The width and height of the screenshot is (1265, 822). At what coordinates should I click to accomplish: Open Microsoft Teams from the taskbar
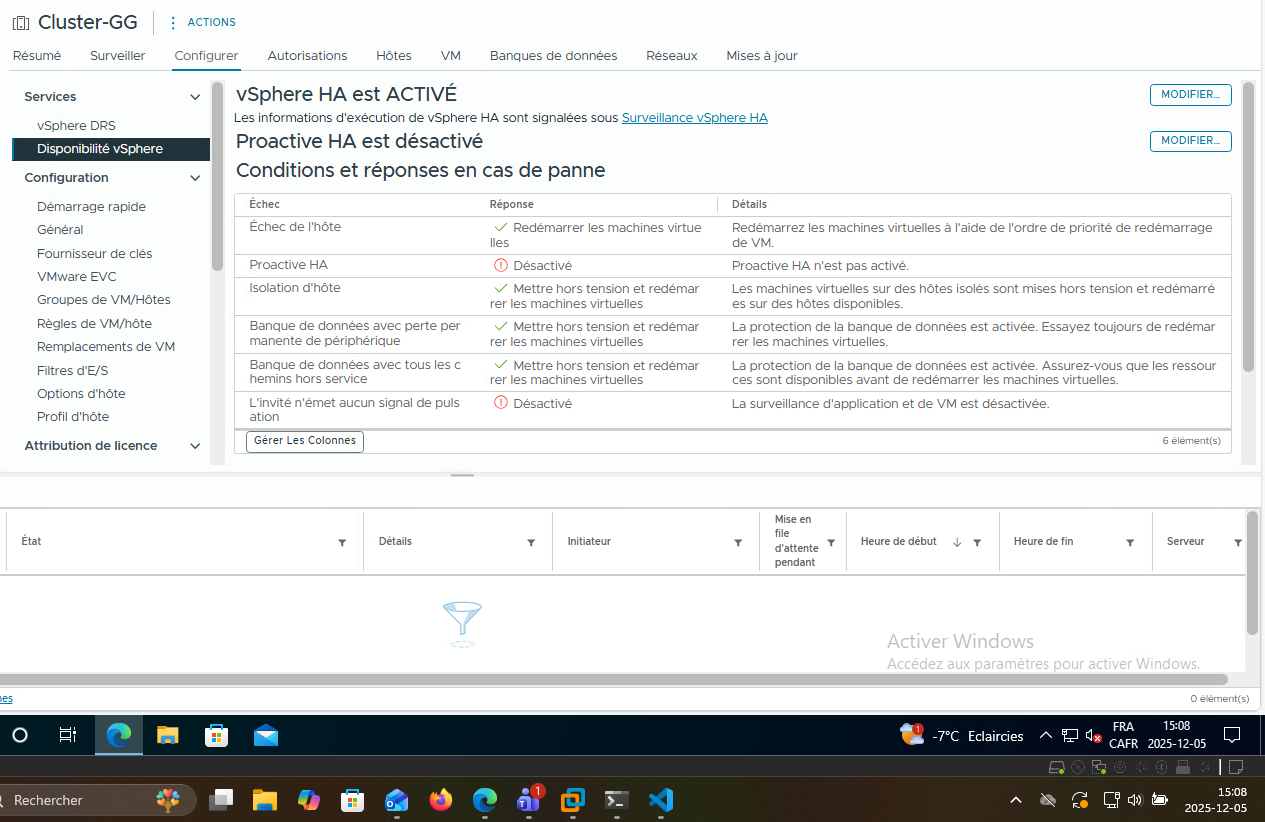tap(528, 800)
